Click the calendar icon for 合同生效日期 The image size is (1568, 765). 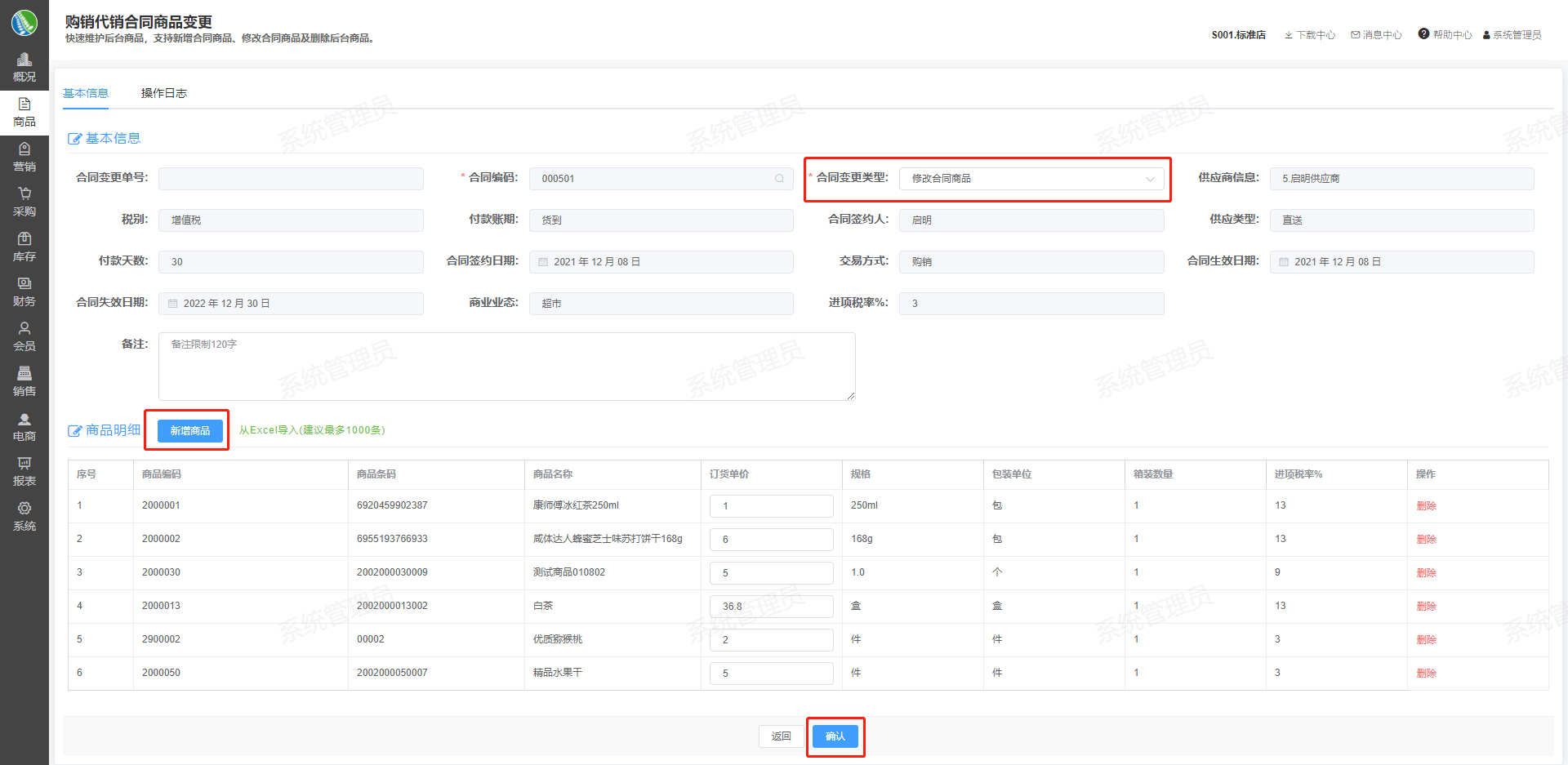pyautogui.click(x=1284, y=262)
